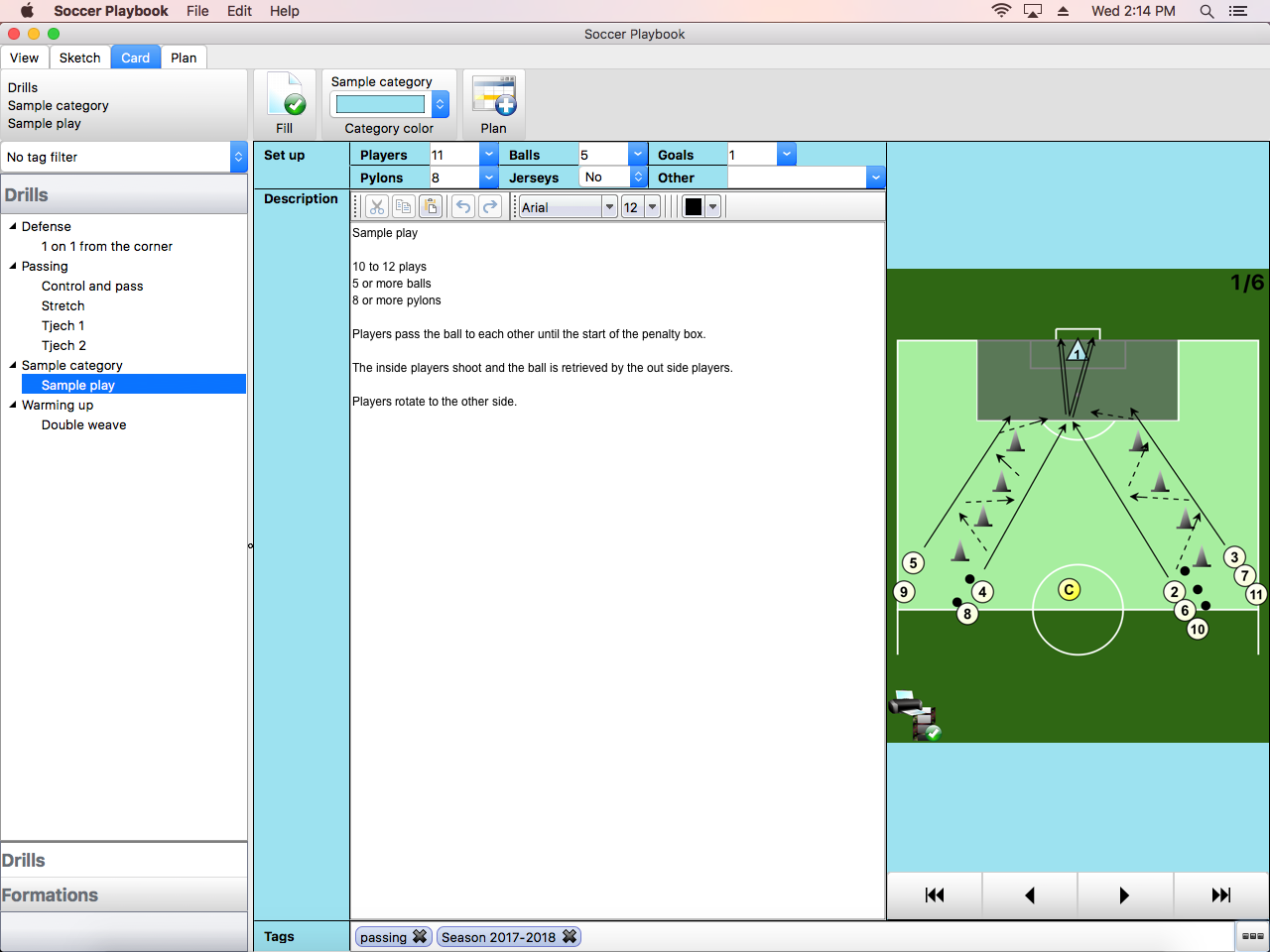Image resolution: width=1270 pixels, height=952 pixels.
Task: Select the Control and pass drill
Action: tap(92, 286)
